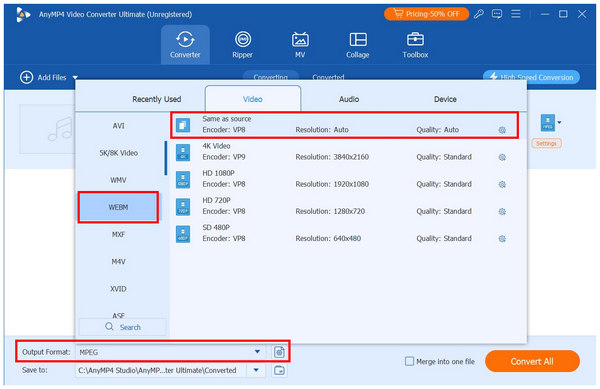Open the Collage module
600x389 pixels.
click(358, 45)
